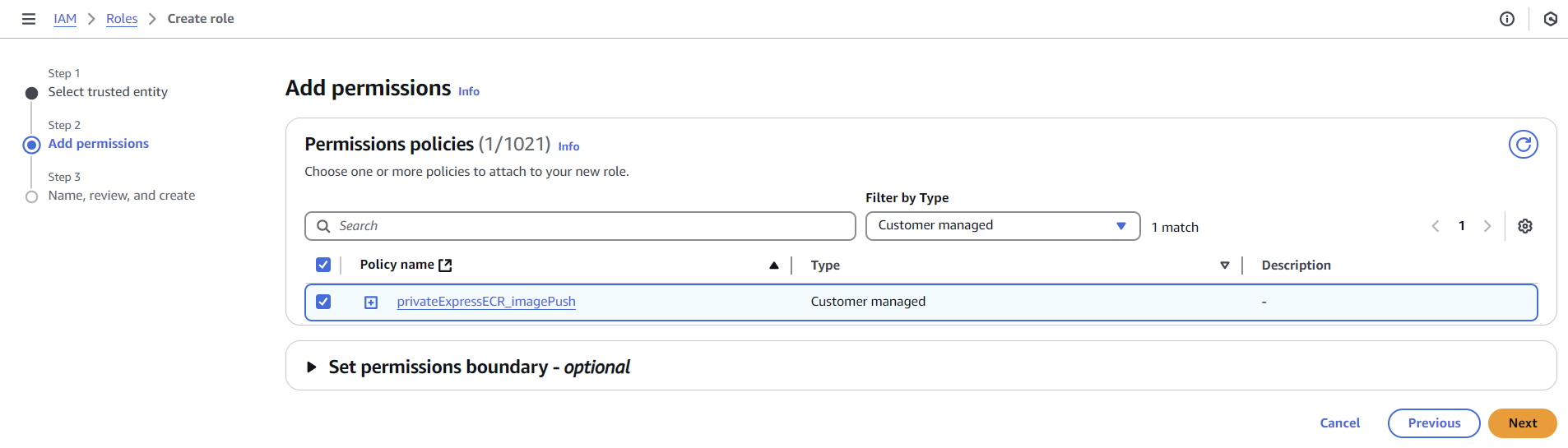This screenshot has height=448, width=1568.
Task: Sort table by the Type column arrow
Action: click(x=1224, y=266)
